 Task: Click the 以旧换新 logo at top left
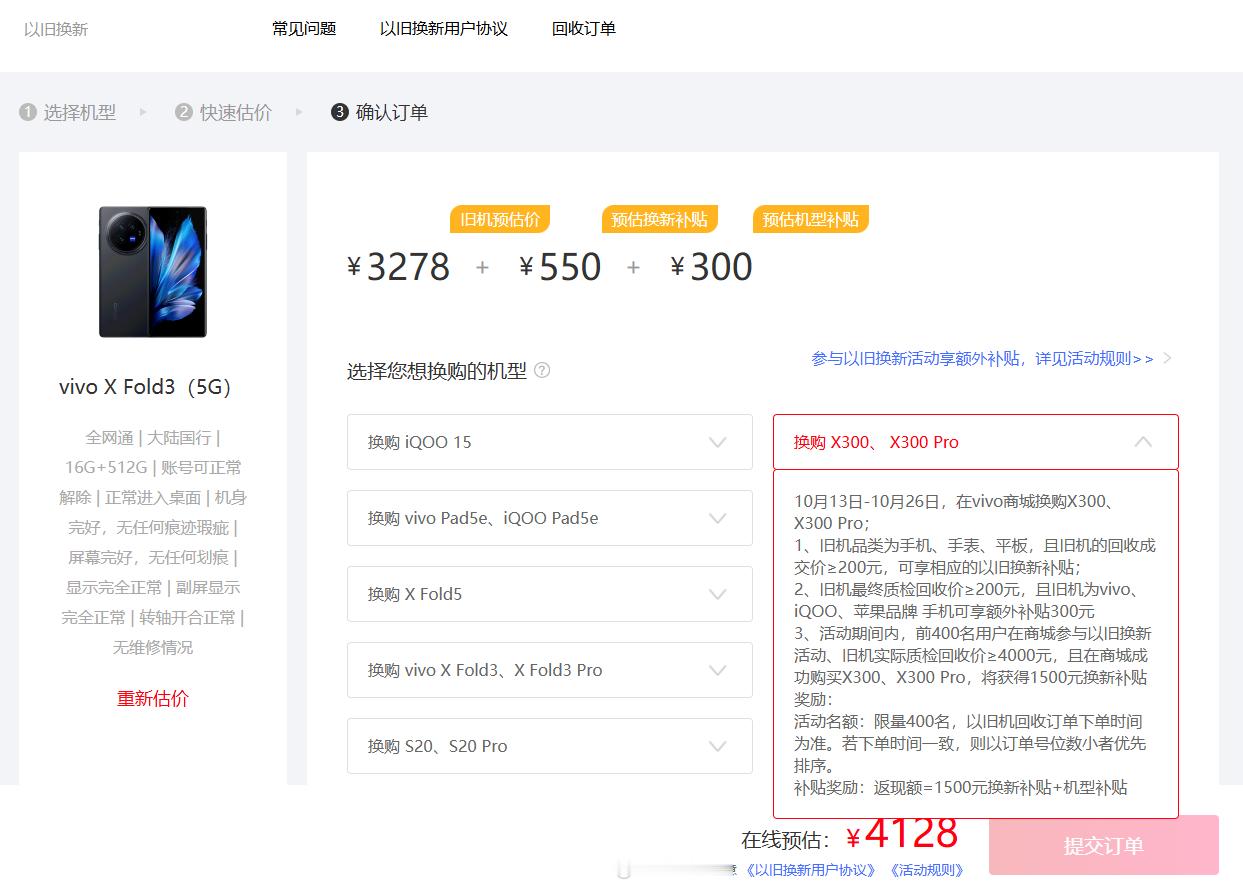[55, 29]
